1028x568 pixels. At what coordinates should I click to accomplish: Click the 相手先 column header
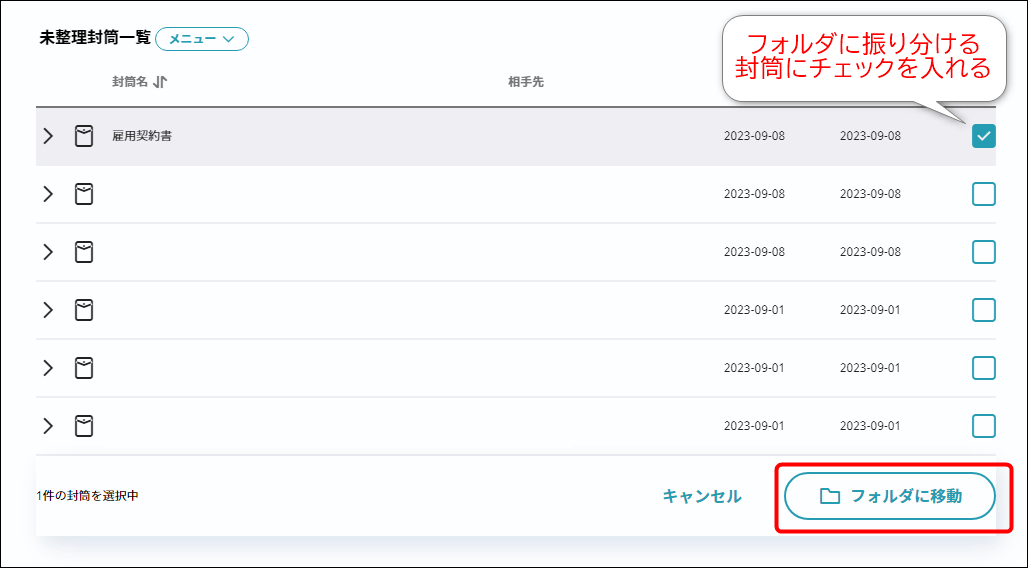(526, 82)
